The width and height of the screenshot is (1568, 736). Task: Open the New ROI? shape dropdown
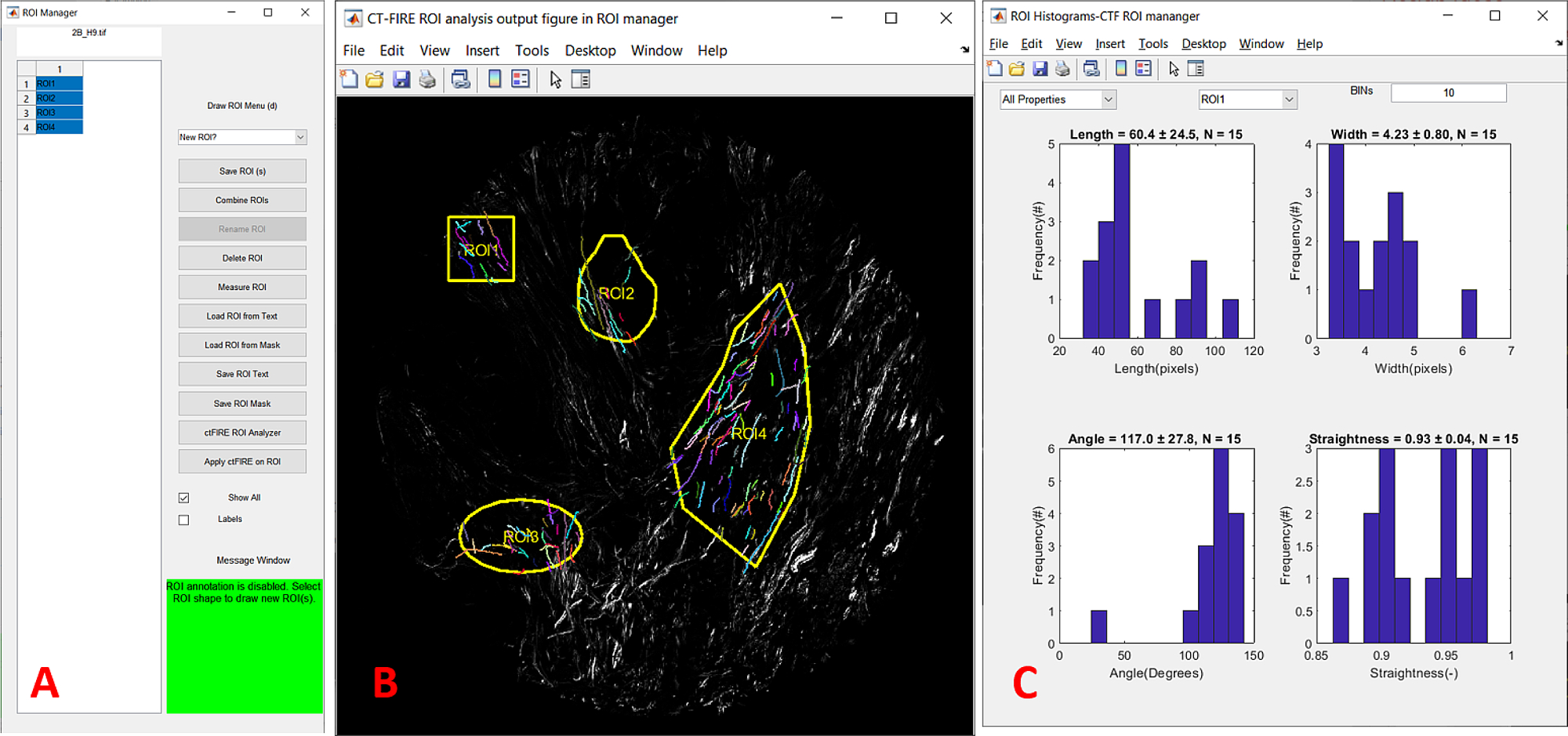click(x=241, y=137)
